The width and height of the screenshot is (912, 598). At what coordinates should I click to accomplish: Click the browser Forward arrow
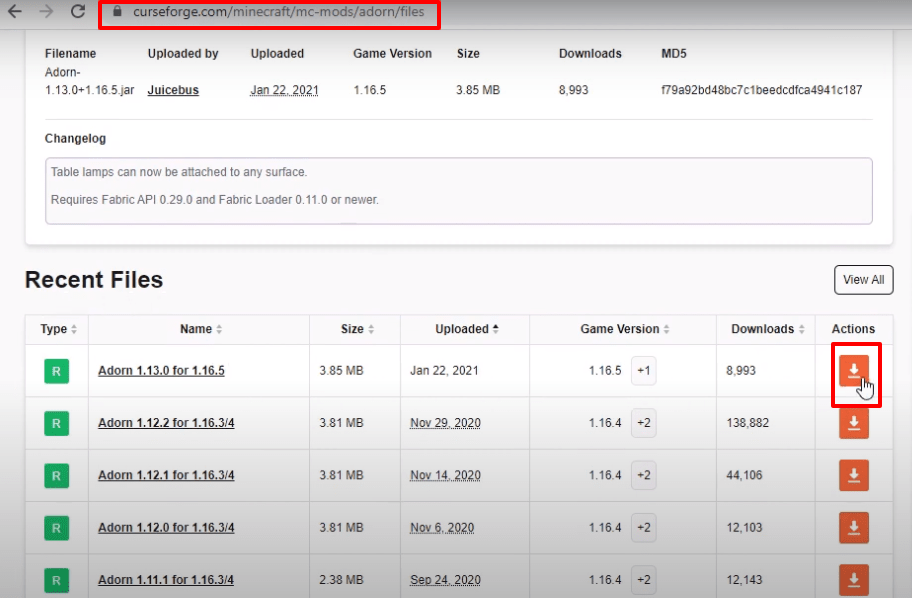click(x=46, y=11)
